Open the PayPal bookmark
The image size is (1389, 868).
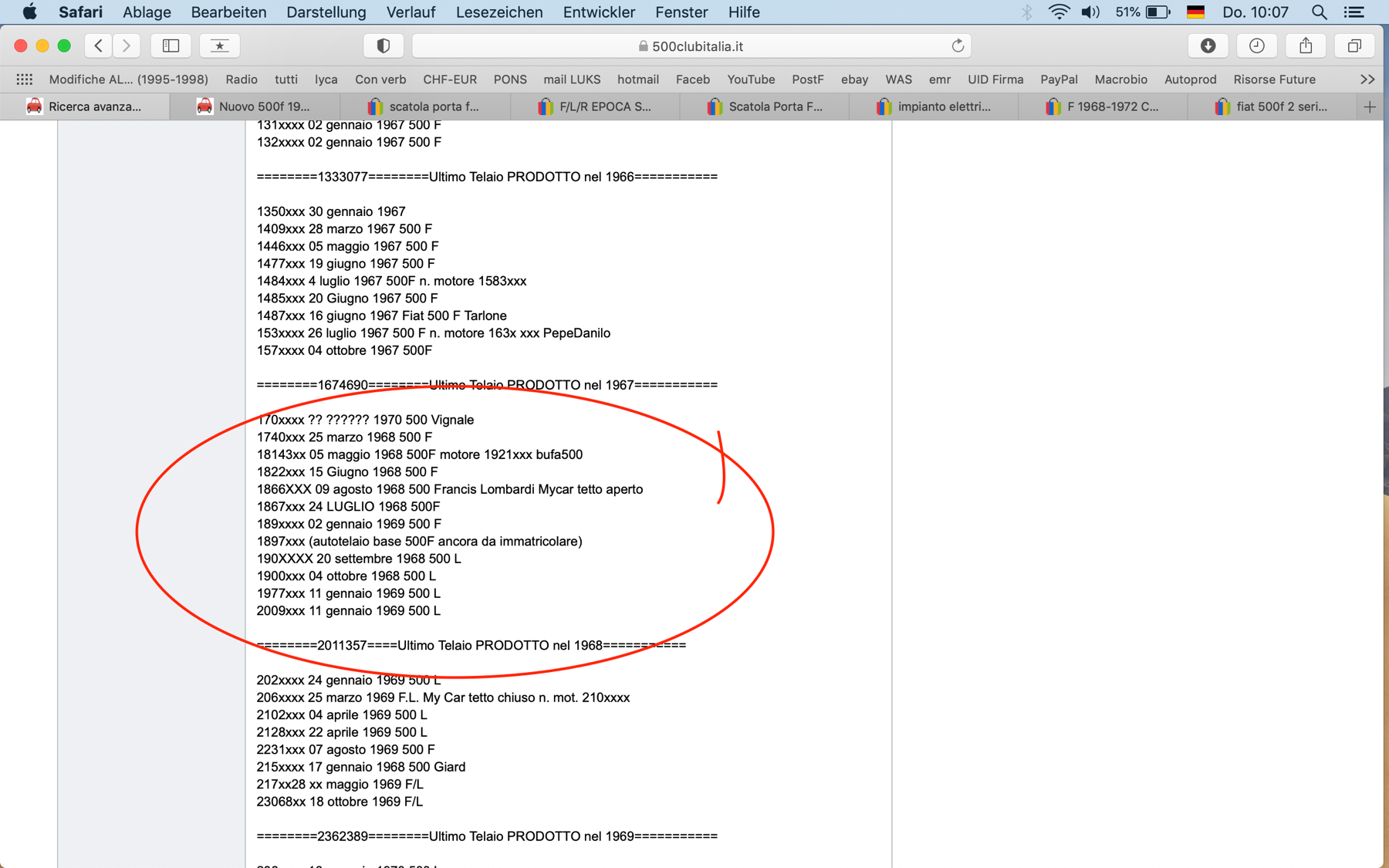tap(1059, 79)
